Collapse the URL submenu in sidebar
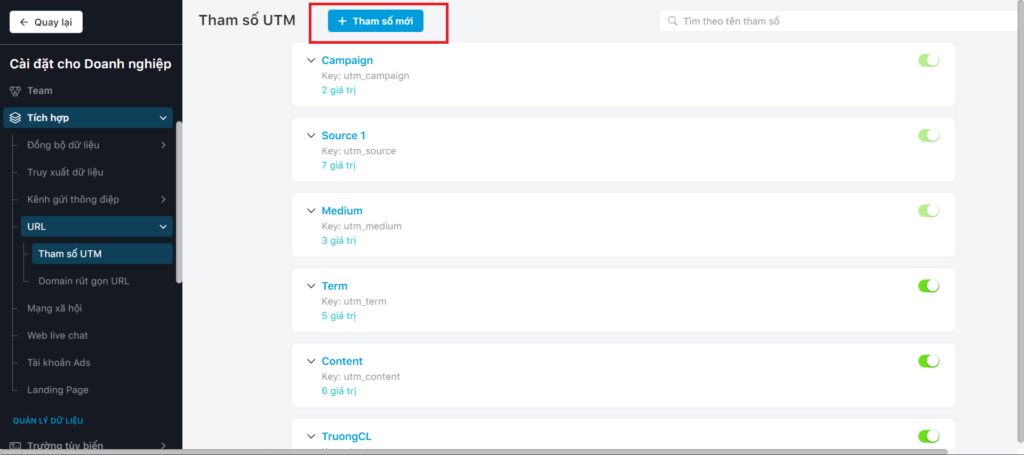 163,227
